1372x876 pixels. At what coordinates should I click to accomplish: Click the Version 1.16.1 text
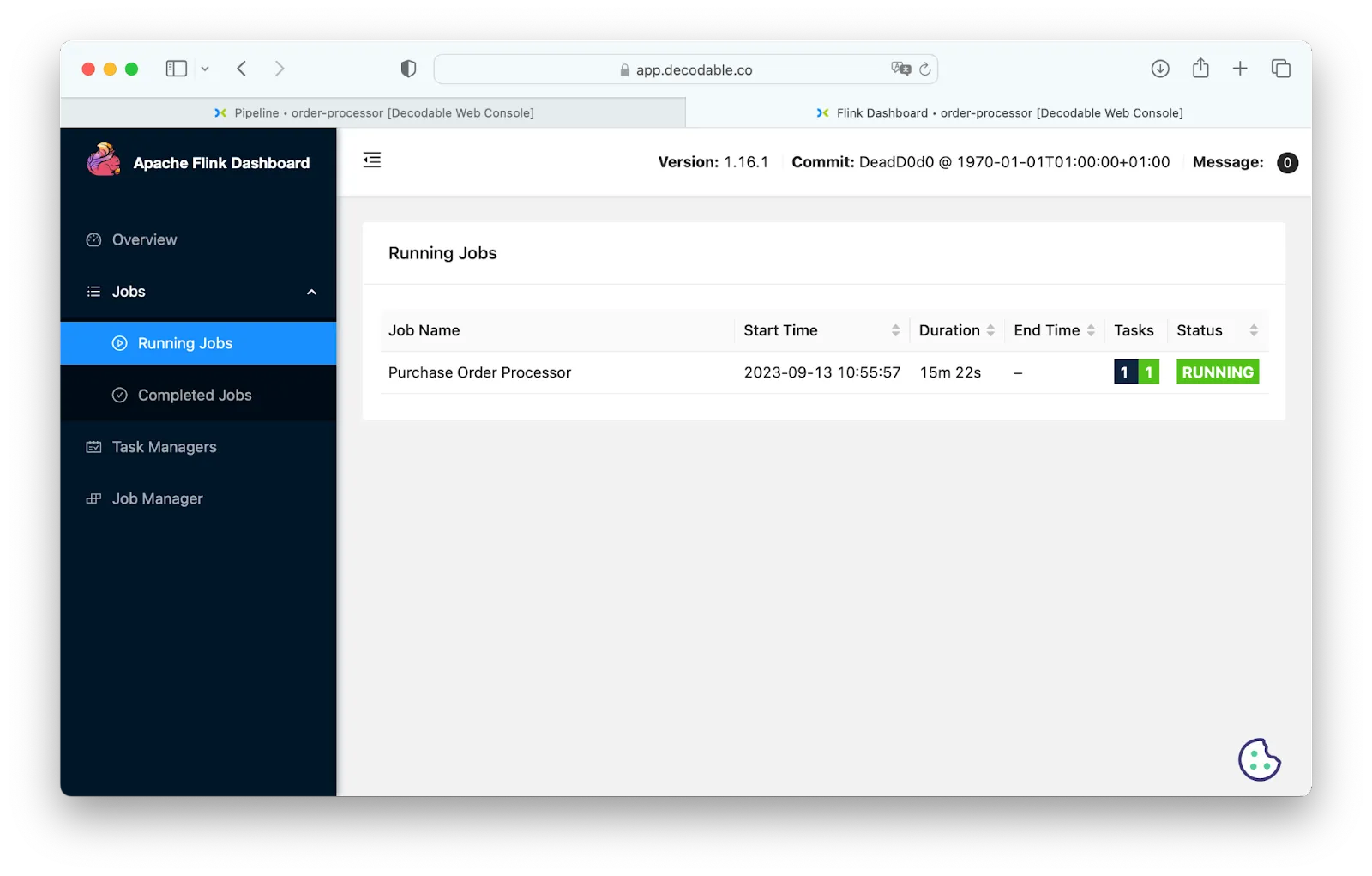click(x=713, y=162)
